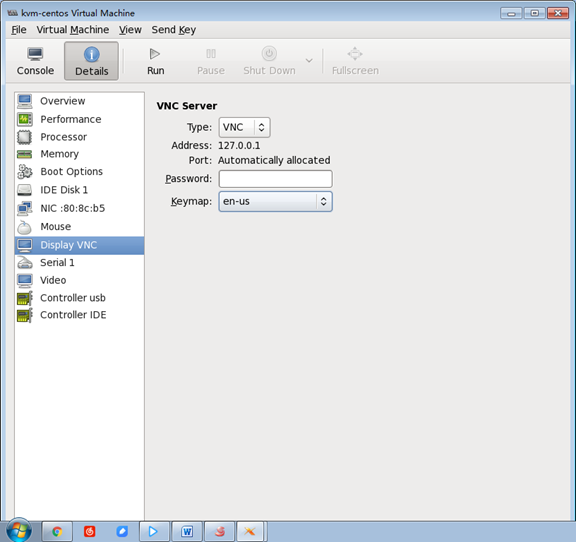Open the Type VNC dropdown
Image resolution: width=576 pixels, height=542 pixels.
point(244,128)
